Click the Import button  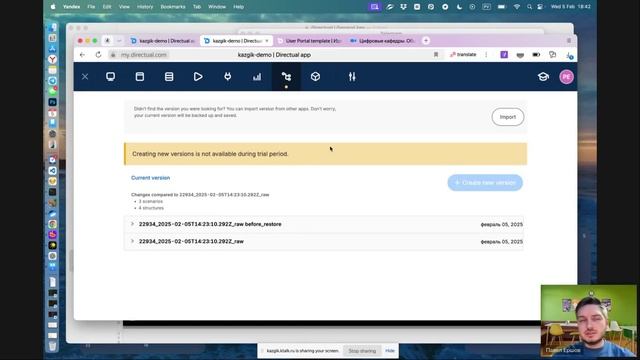[x=508, y=117]
